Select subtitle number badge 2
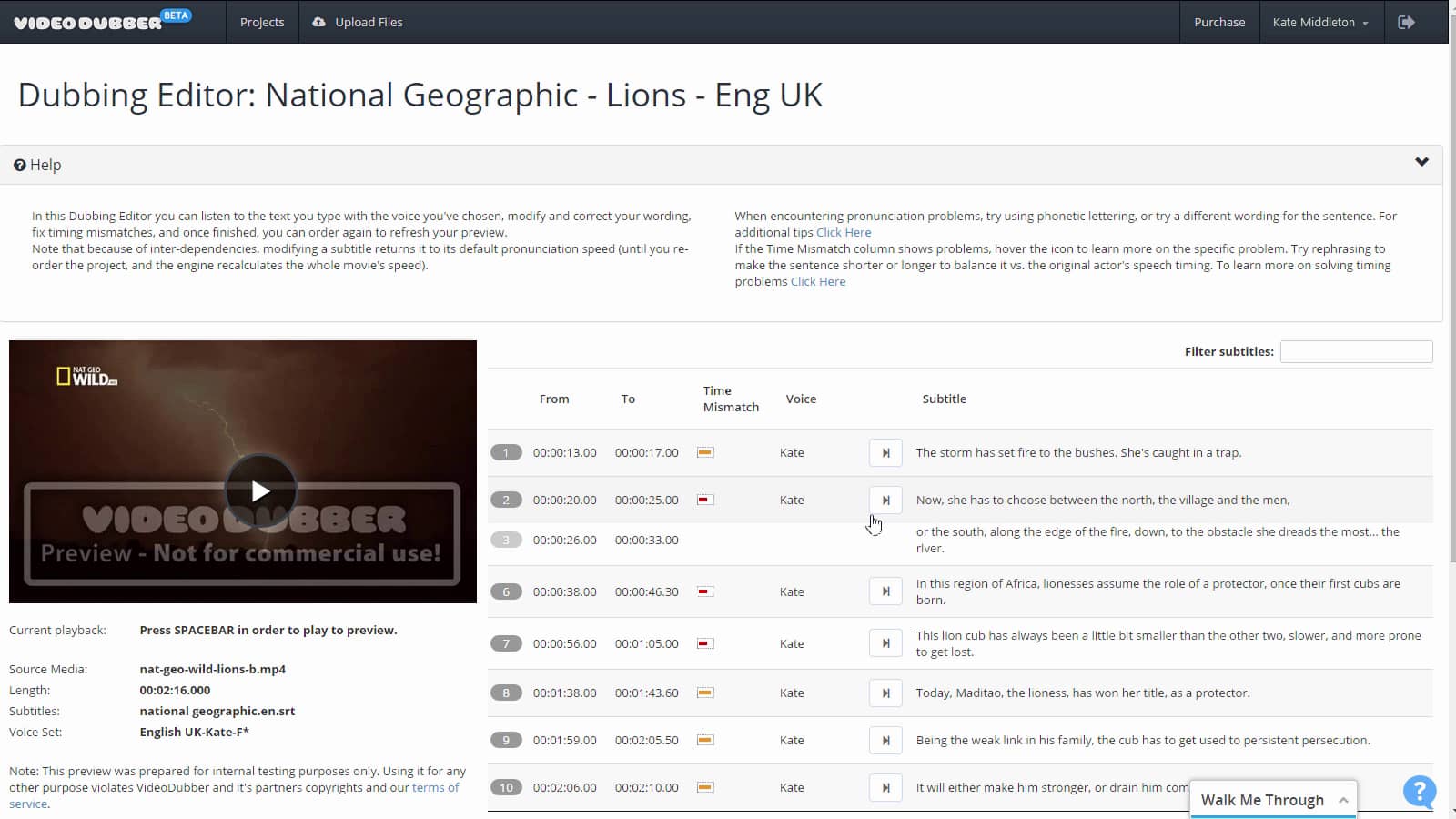This screenshot has height=819, width=1456. point(506,500)
